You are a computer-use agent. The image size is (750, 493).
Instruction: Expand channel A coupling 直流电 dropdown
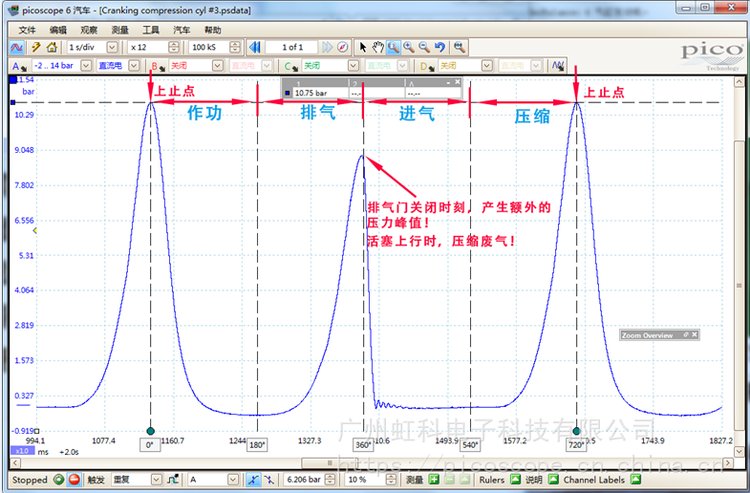(136, 65)
